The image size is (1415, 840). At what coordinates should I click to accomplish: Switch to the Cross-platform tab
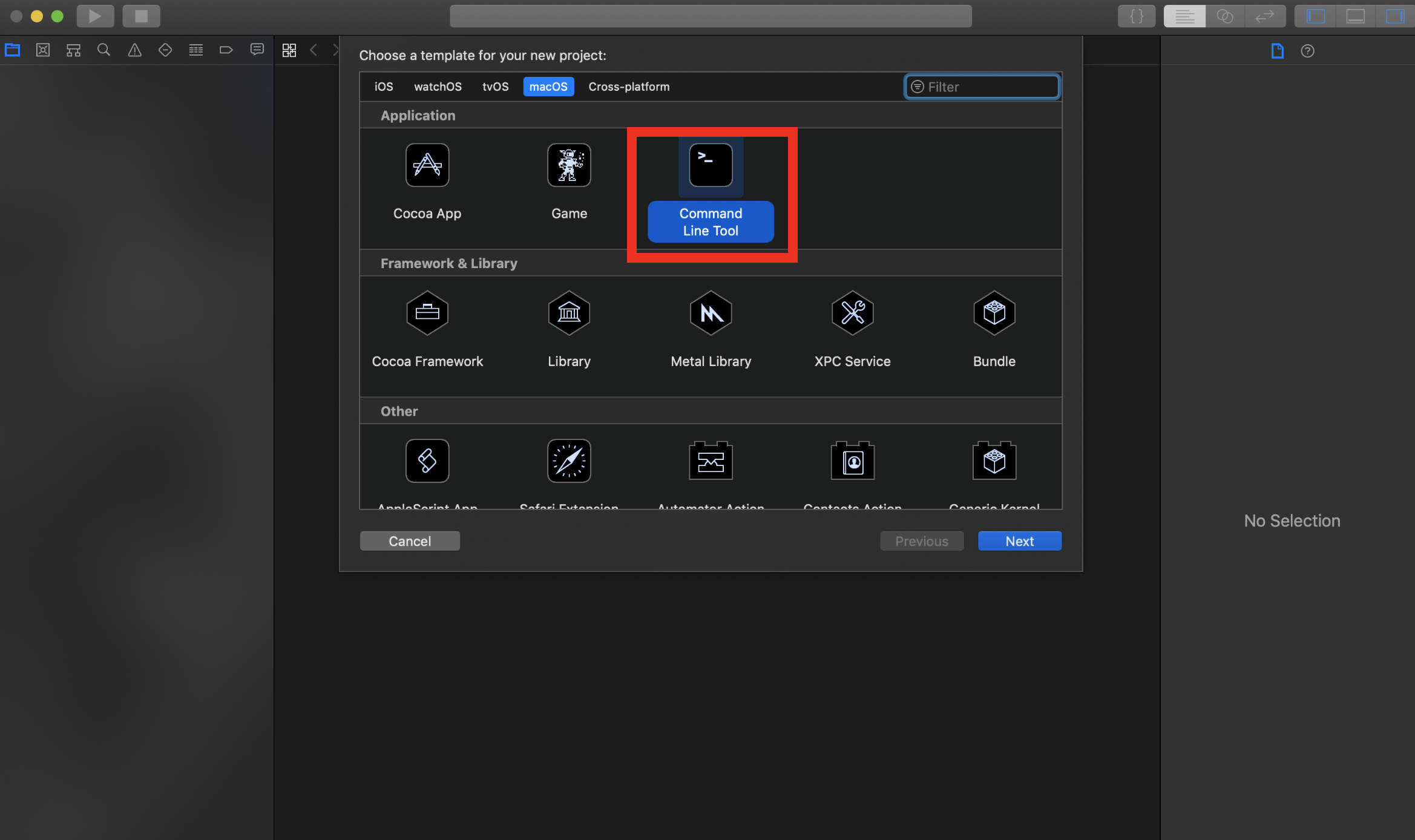629,87
